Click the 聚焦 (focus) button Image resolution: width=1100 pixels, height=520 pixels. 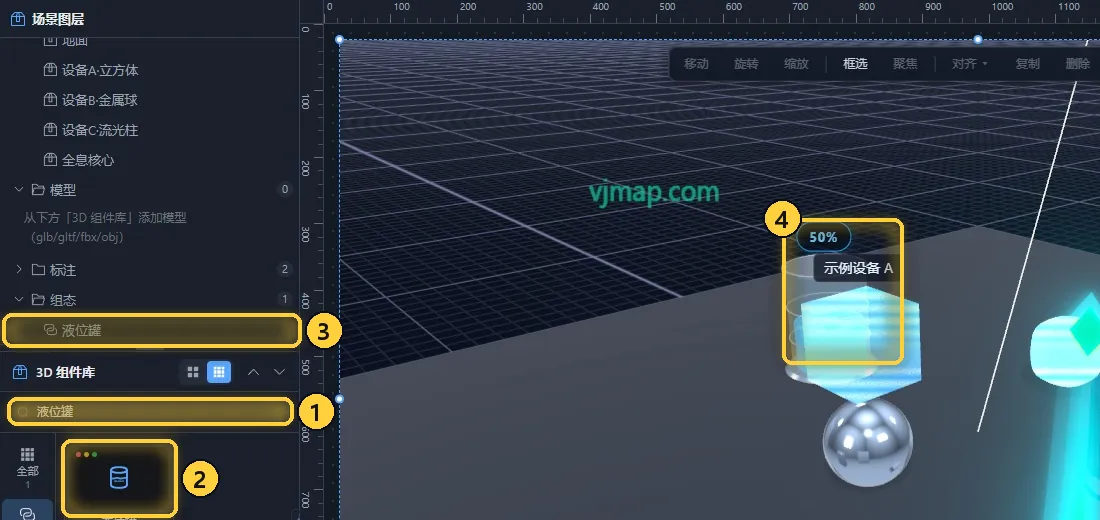tap(905, 64)
